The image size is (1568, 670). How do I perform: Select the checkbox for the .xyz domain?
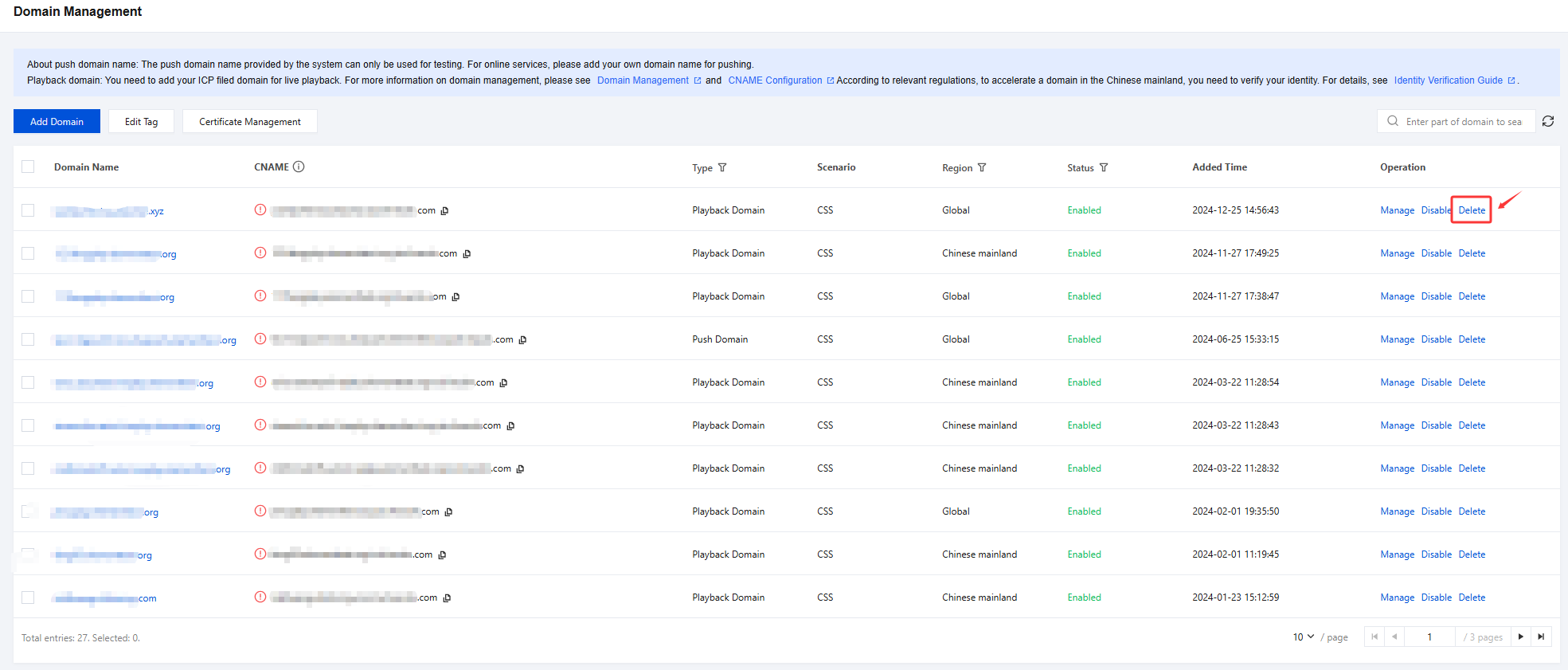point(28,210)
